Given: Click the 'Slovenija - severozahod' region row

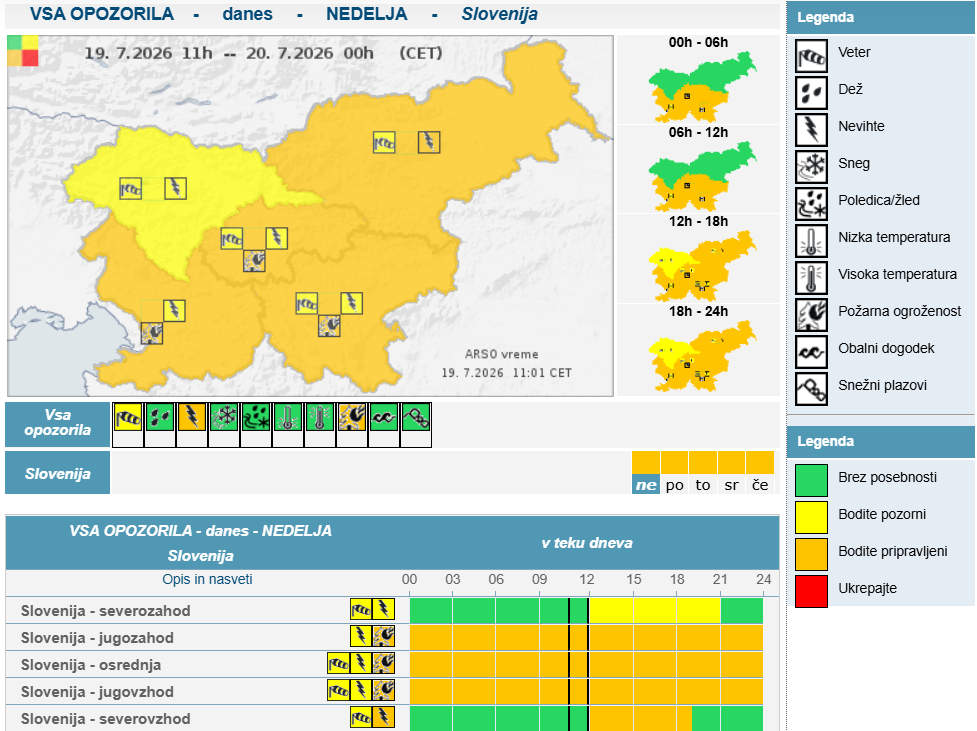Looking at the screenshot, I should 392,610.
